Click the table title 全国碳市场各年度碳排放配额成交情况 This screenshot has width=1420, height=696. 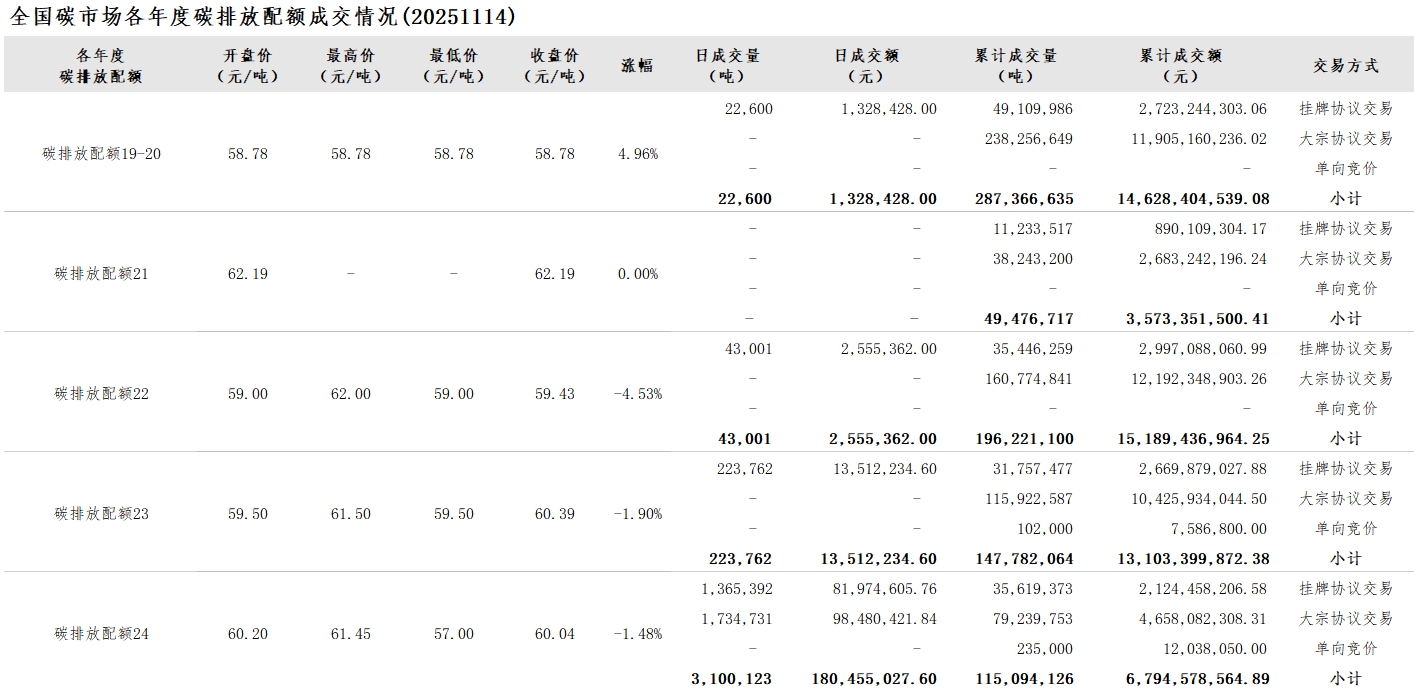pyautogui.click(x=263, y=16)
